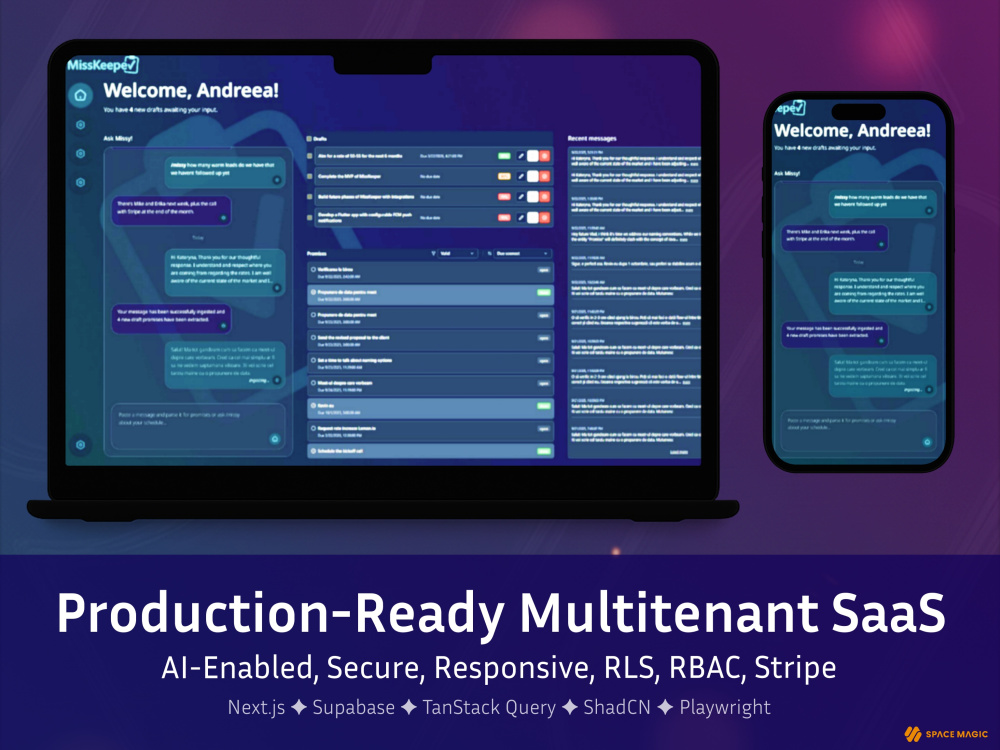Delete the "Build future phases" draft with red button
The height and width of the screenshot is (750, 1000).
click(545, 196)
